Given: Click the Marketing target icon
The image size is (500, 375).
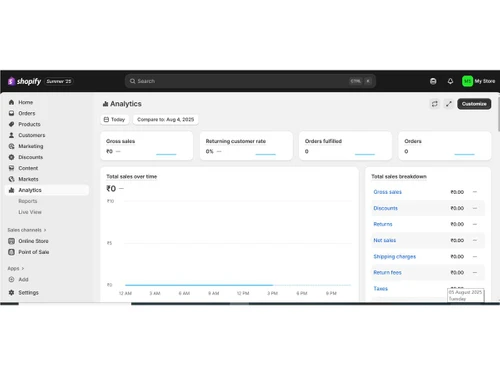Looking at the screenshot, I should pos(11,146).
